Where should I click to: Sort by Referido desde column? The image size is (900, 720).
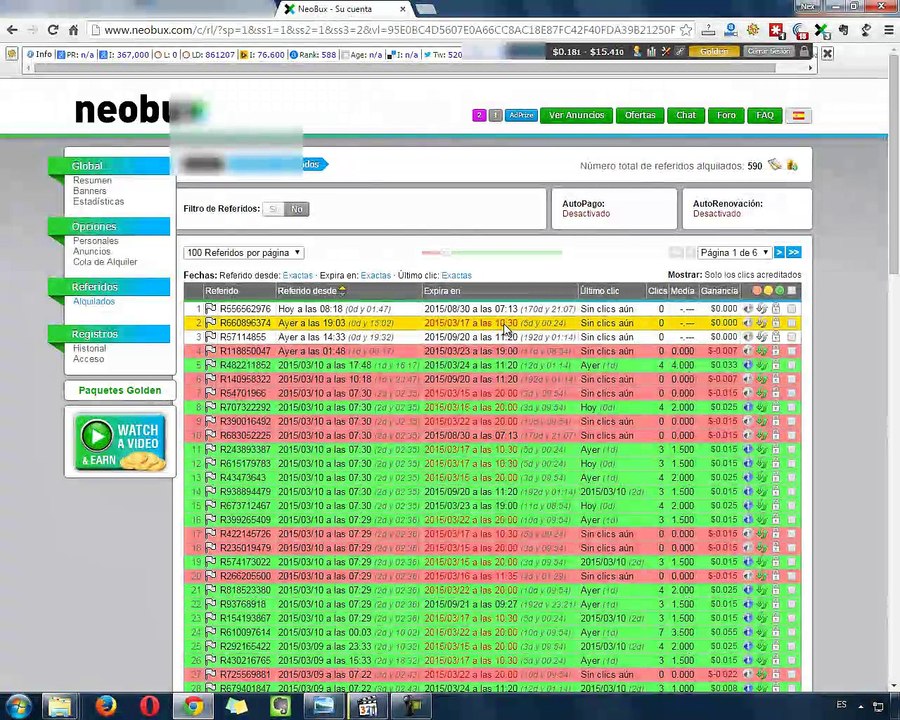click(307, 291)
